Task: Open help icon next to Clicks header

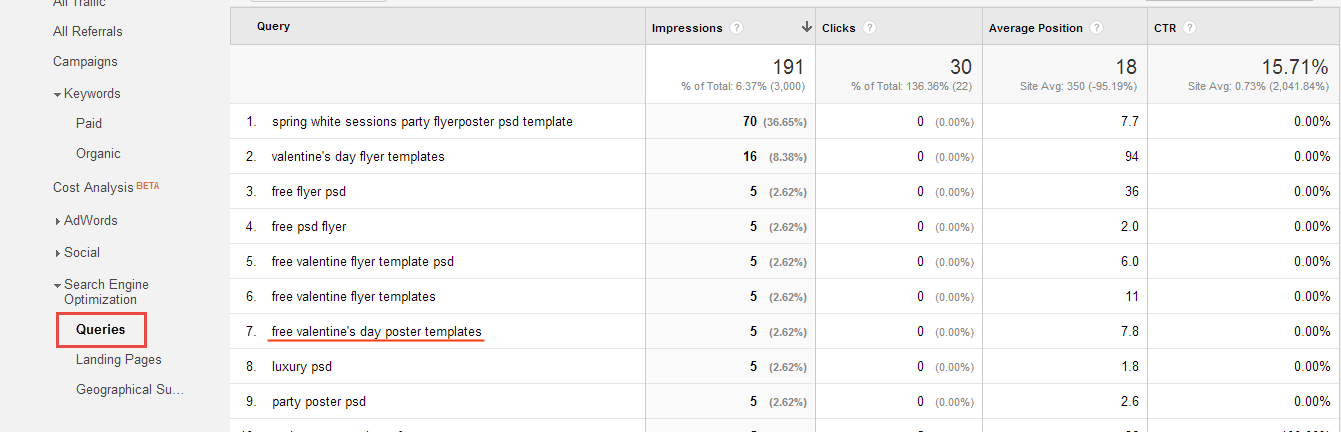Action: (x=869, y=28)
